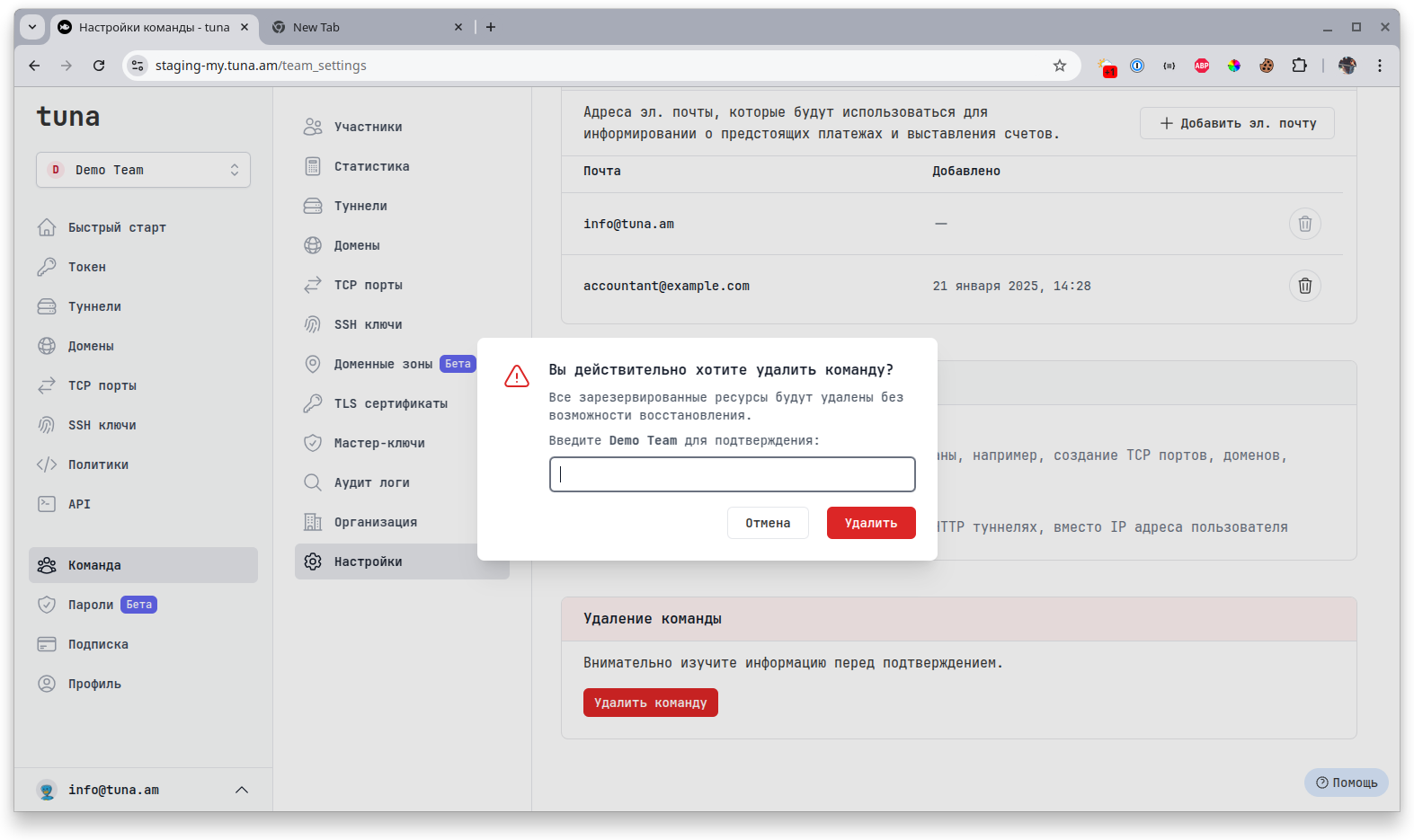Open Аудит логи in team menu
This screenshot has height=840, width=1414.
(371, 482)
